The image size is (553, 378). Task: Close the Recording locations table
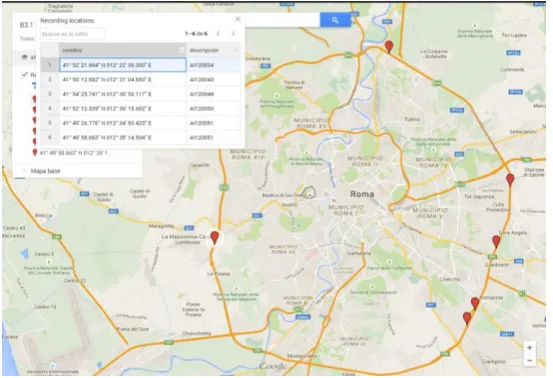pyautogui.click(x=238, y=19)
